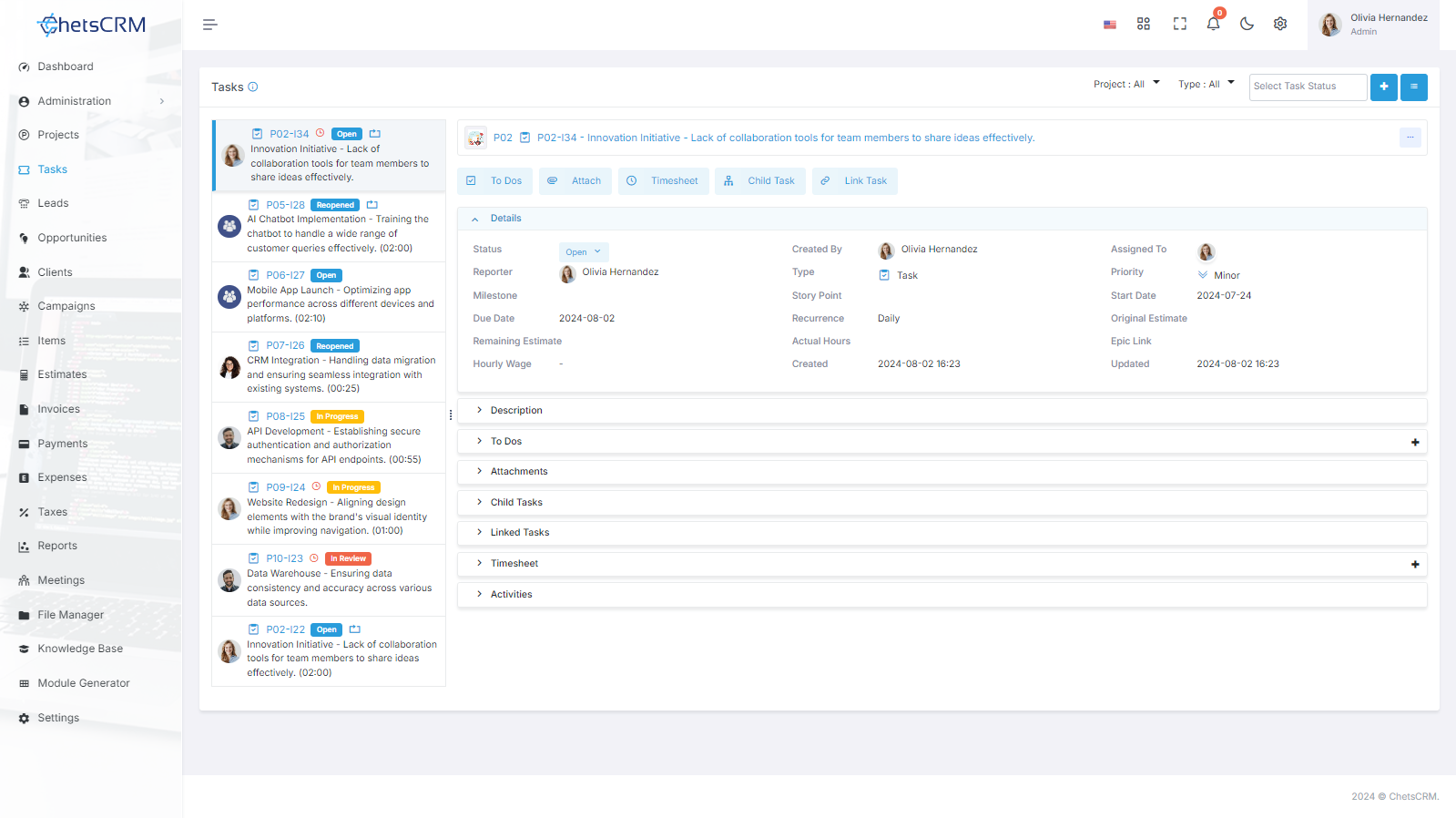Open Projects in sidebar
This screenshot has width=1456, height=818.
click(58, 135)
